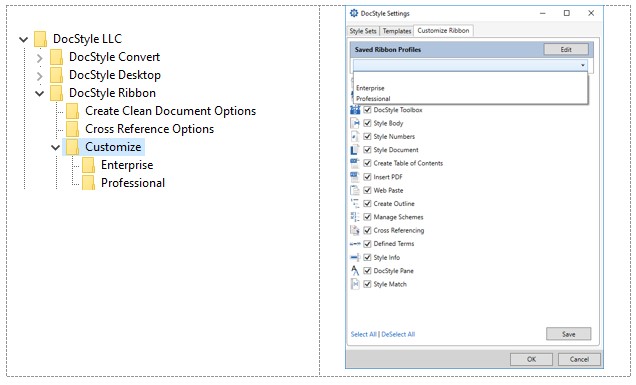The height and width of the screenshot is (385, 636).
Task: Click the Save button
Action: tap(568, 334)
